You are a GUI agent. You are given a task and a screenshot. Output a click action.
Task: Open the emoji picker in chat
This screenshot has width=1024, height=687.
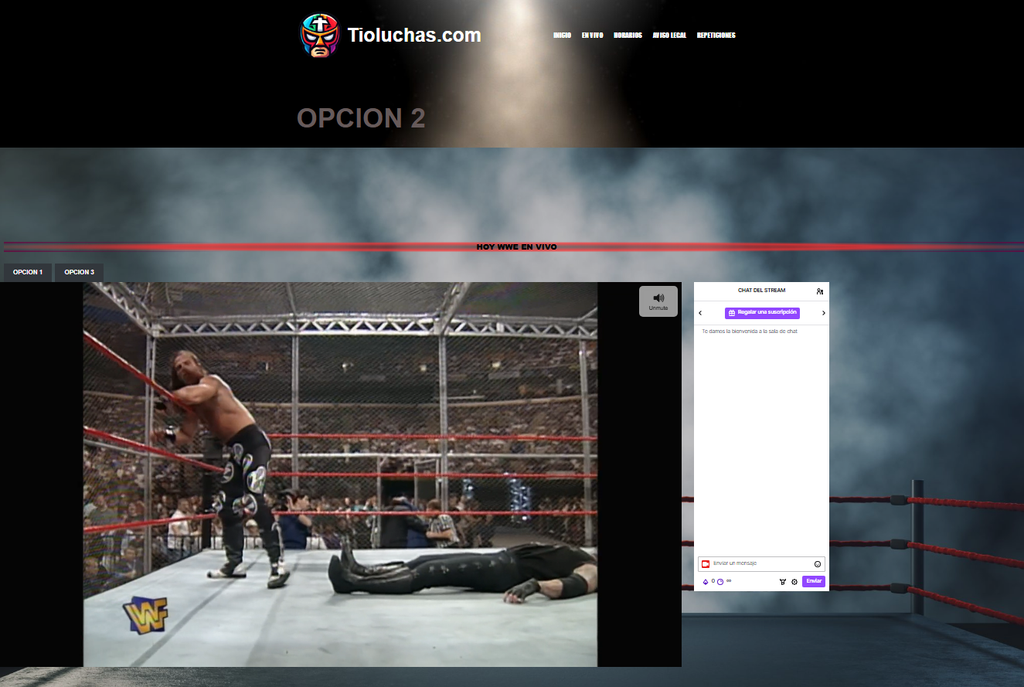point(818,564)
